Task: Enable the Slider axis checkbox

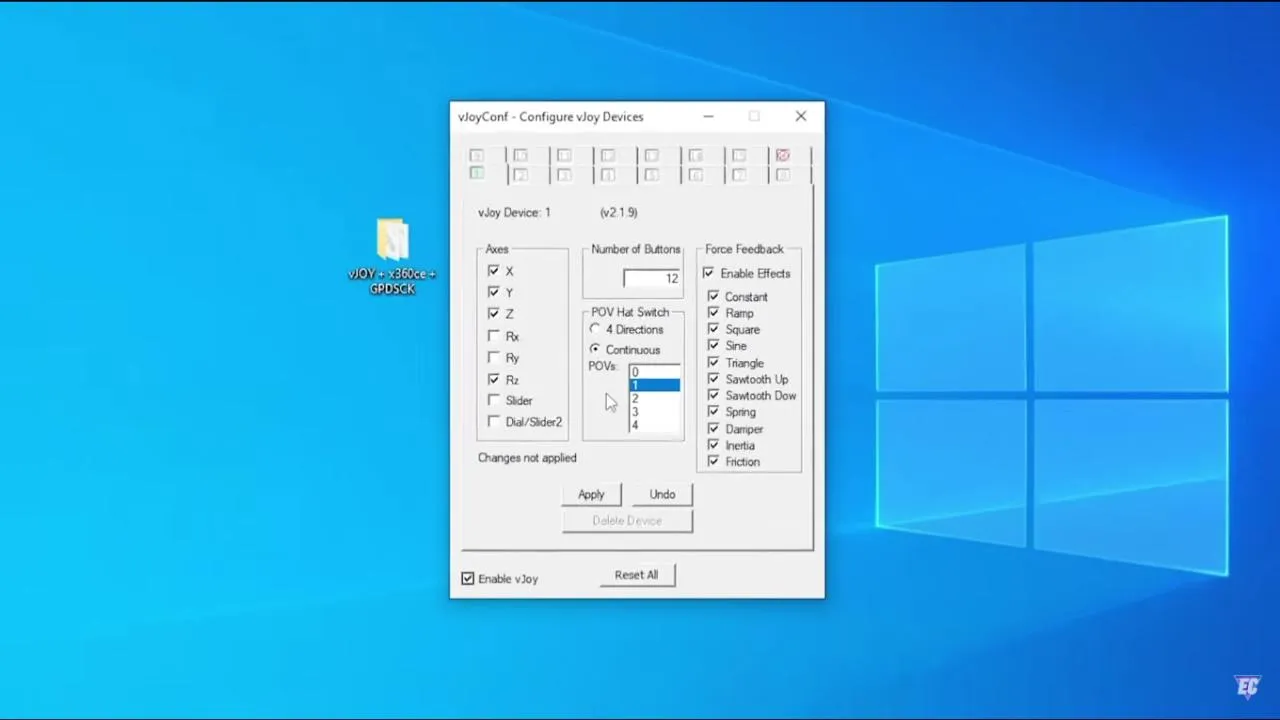Action: (493, 400)
